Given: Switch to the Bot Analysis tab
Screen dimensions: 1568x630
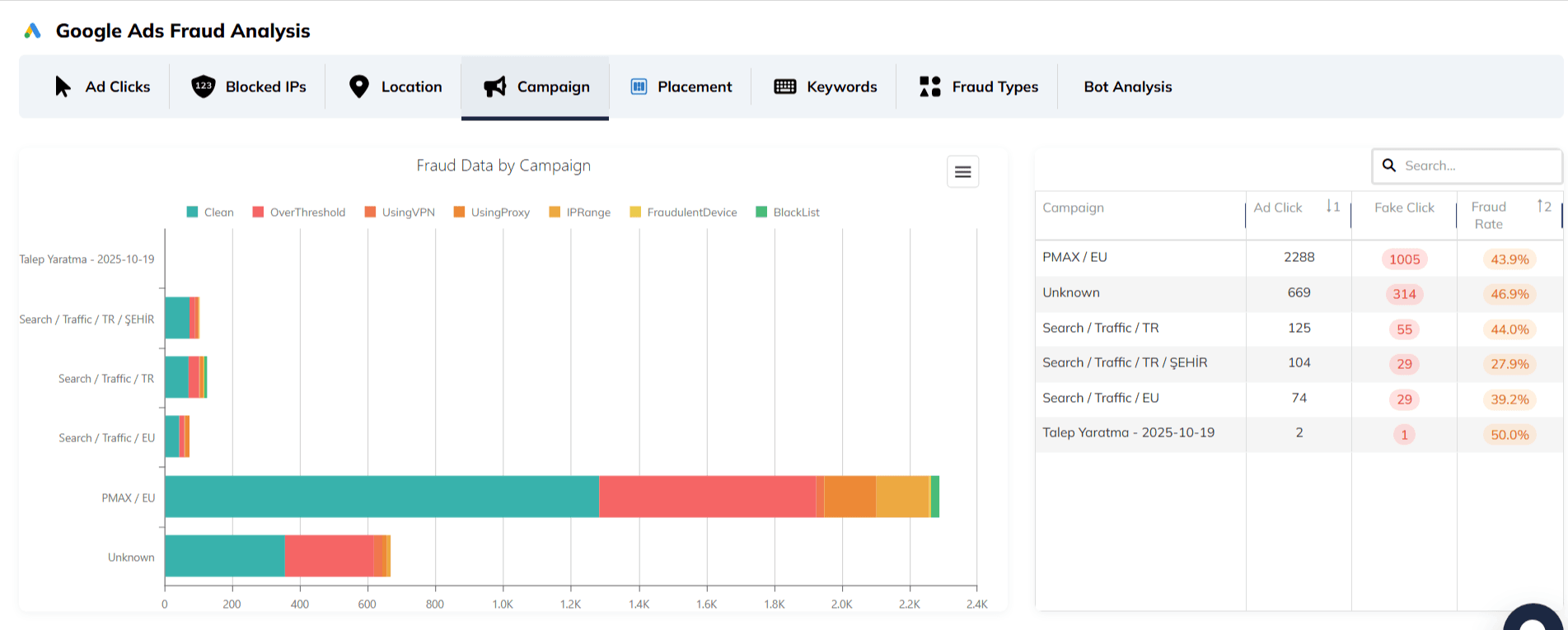Looking at the screenshot, I should tap(1127, 86).
